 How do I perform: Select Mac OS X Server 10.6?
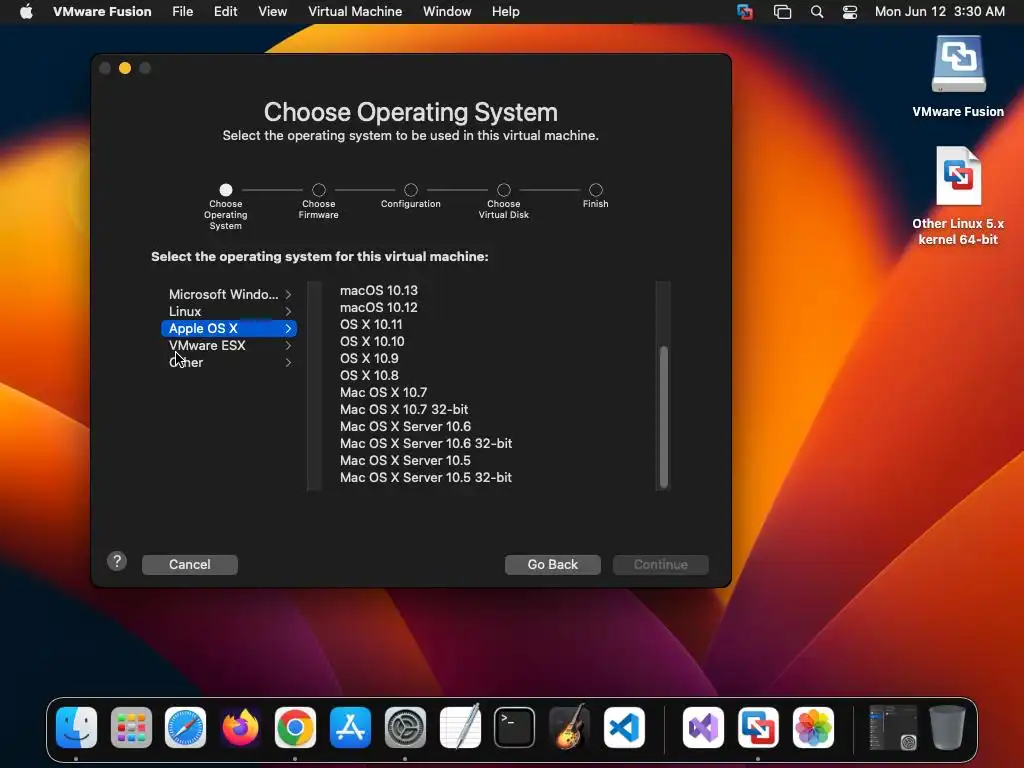405,426
